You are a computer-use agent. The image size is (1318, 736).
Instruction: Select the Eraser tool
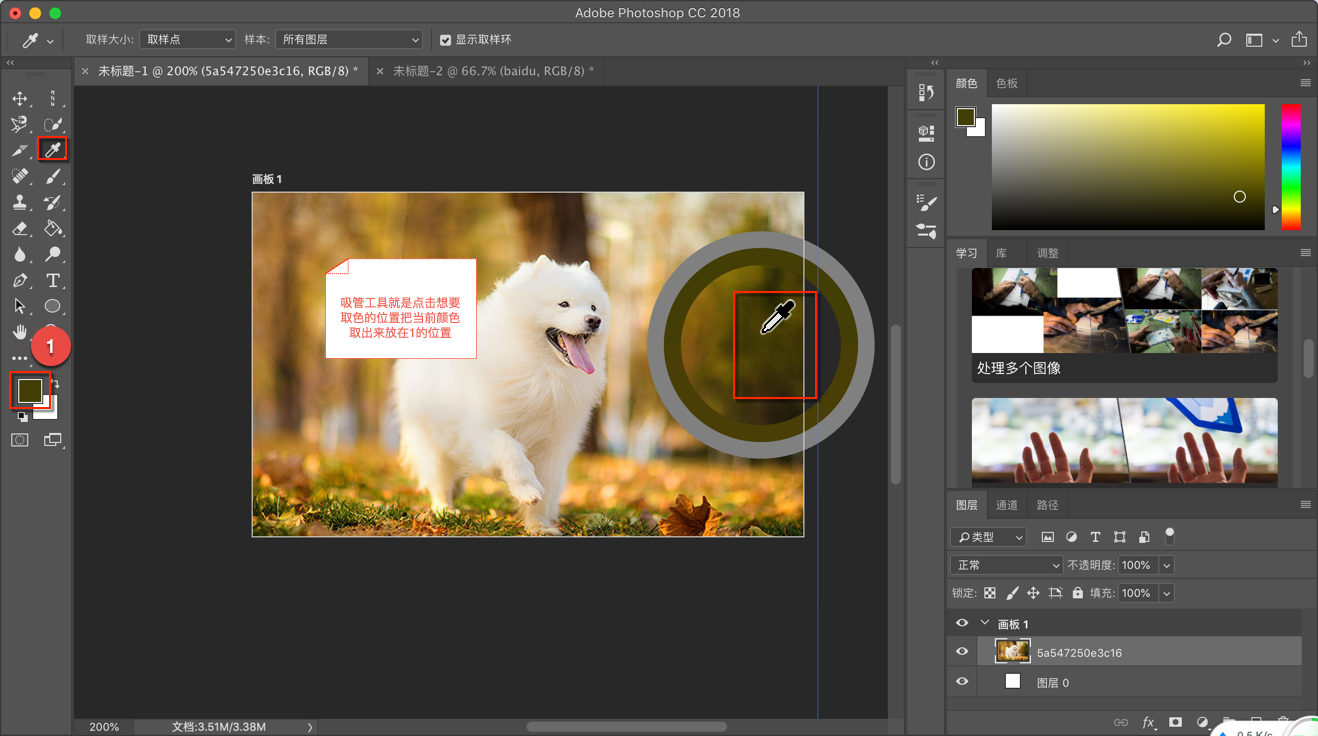tap(20, 228)
